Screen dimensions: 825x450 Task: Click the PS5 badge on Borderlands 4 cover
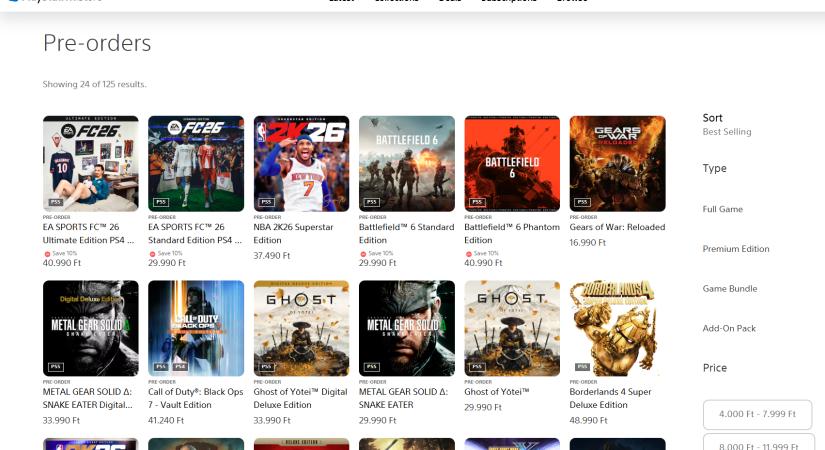(x=582, y=367)
